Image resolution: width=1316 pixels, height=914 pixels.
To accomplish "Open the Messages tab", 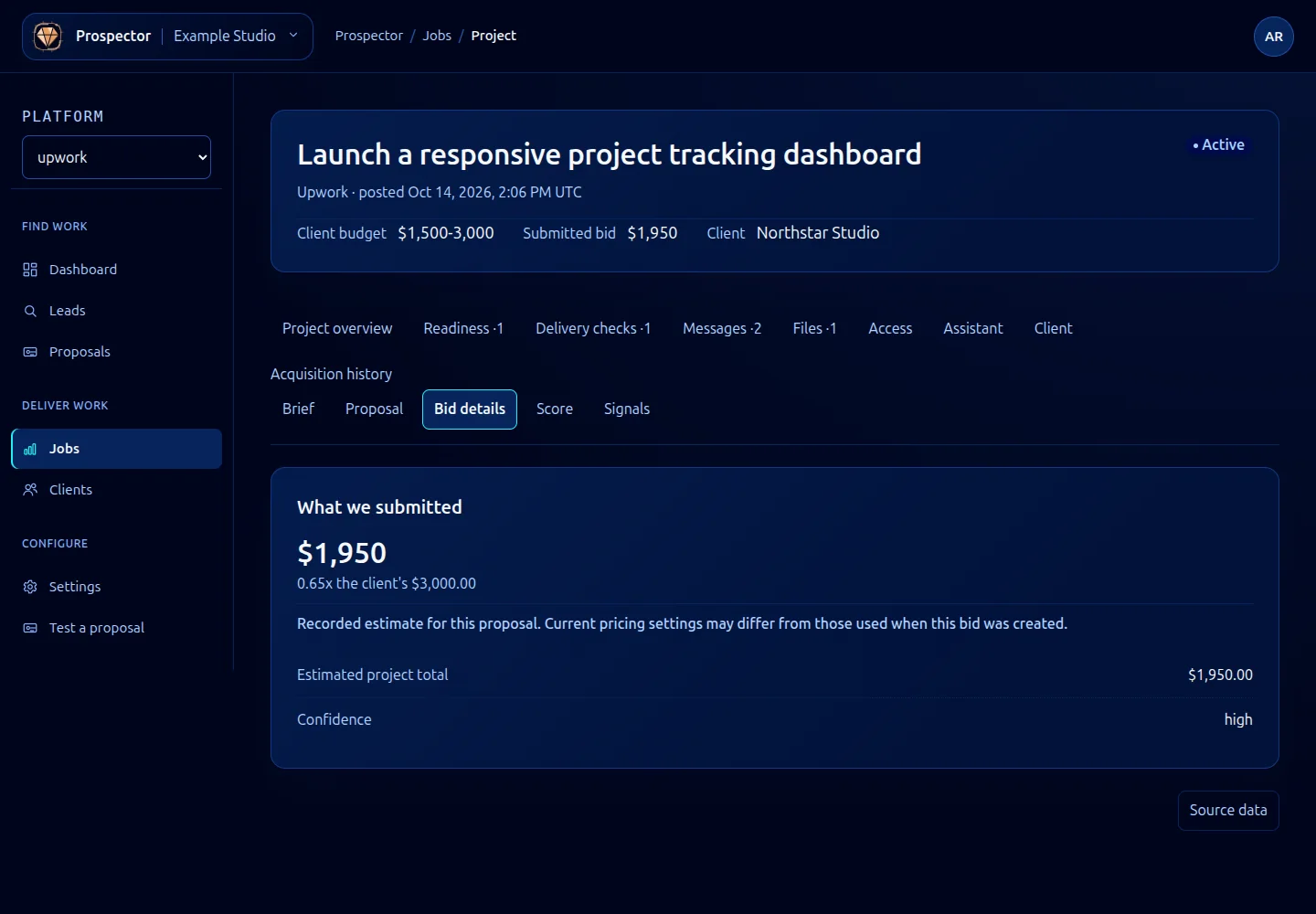I will click(x=722, y=328).
